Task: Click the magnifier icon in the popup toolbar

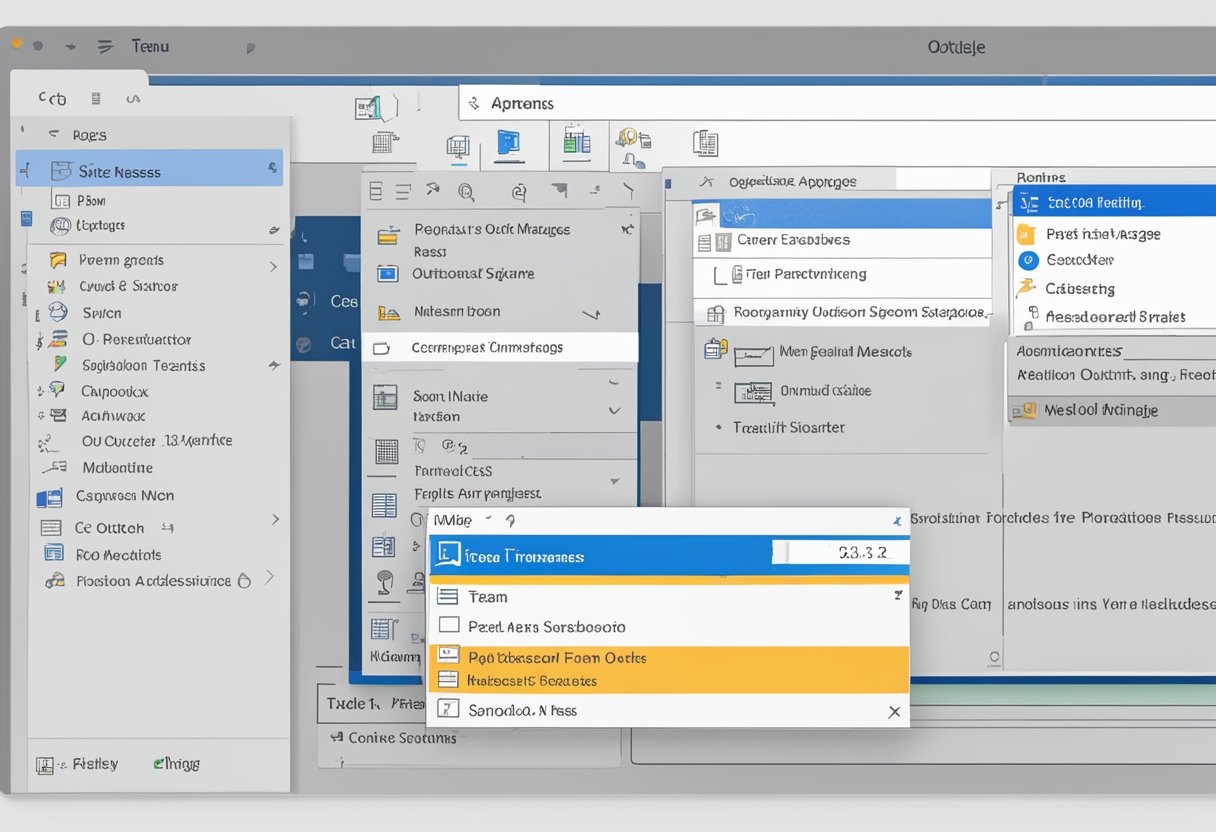Action: click(x=465, y=191)
